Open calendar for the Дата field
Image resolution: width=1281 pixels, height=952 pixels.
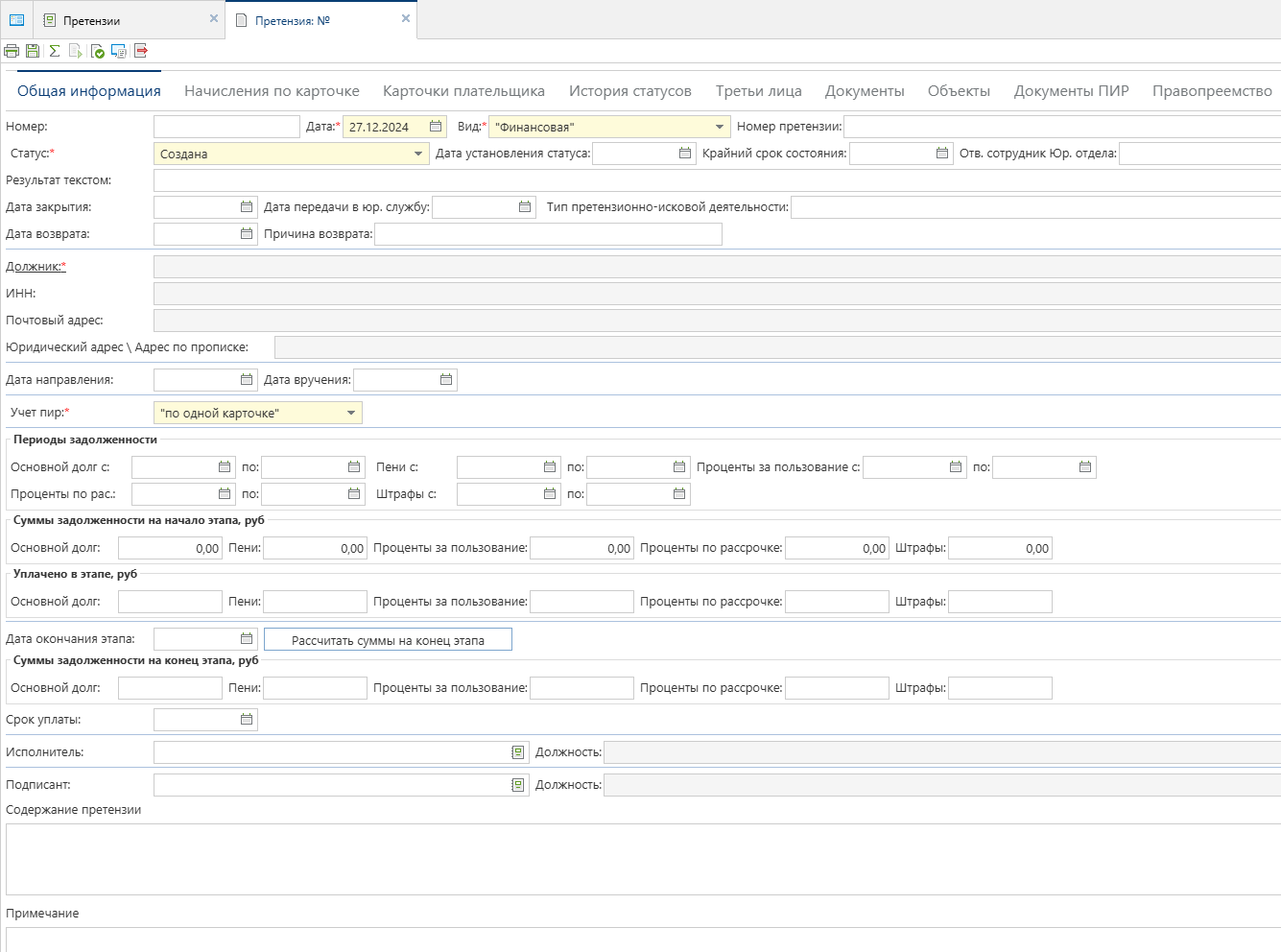point(436,127)
